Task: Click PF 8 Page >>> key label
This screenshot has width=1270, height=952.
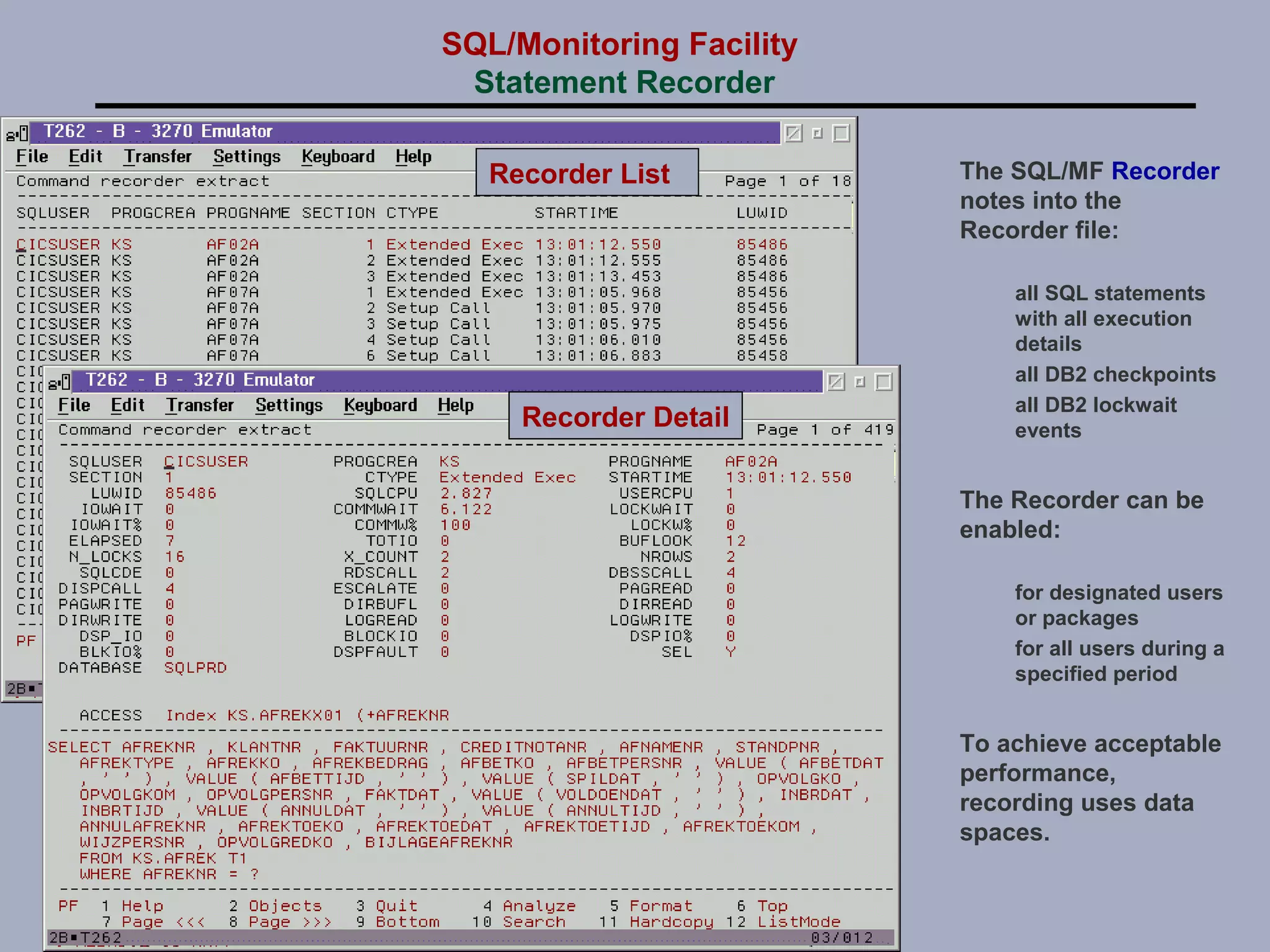Action: (280, 922)
